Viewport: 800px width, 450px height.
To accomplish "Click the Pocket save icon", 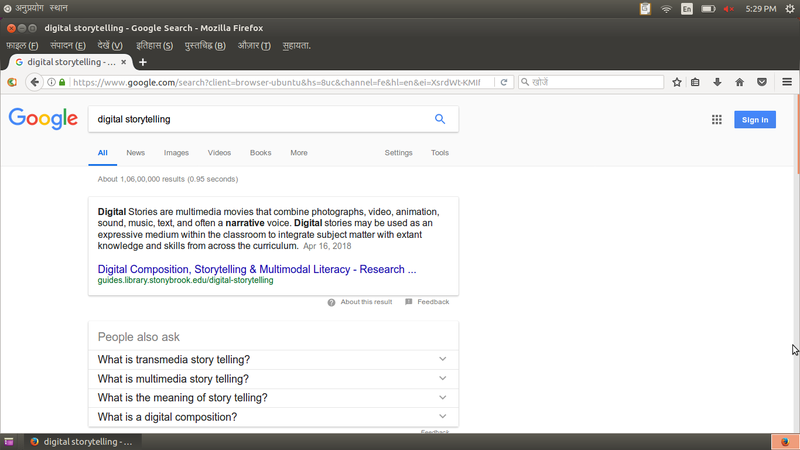I will 762,82.
